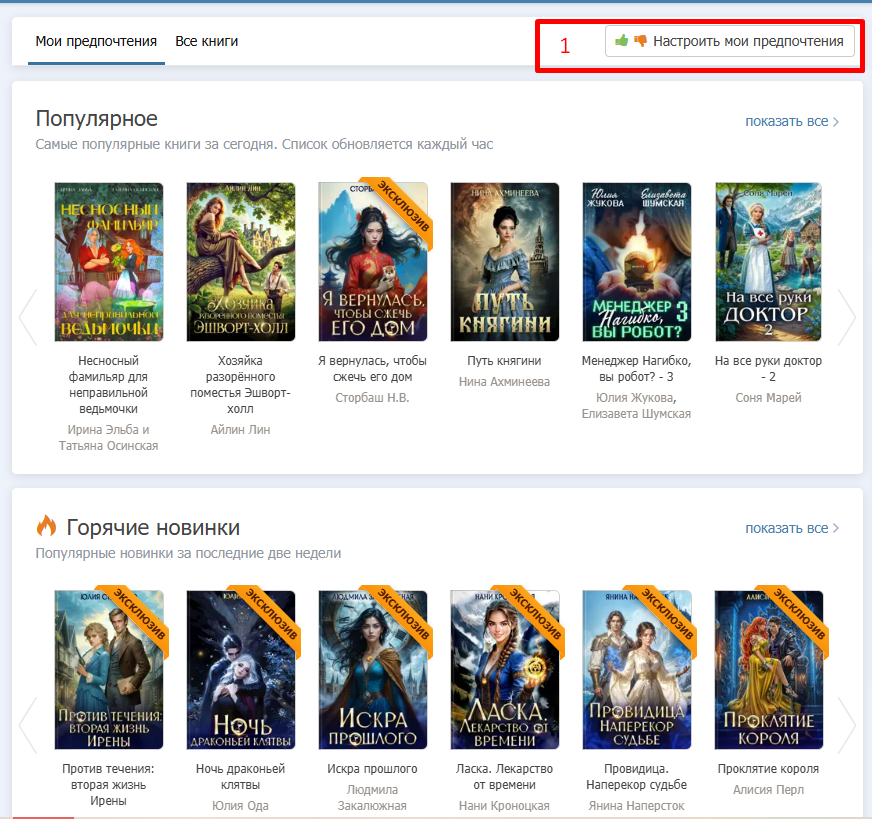Open the Ночь драконьей клятвы cover
Viewport: 872px width, 819px height.
[x=241, y=670]
